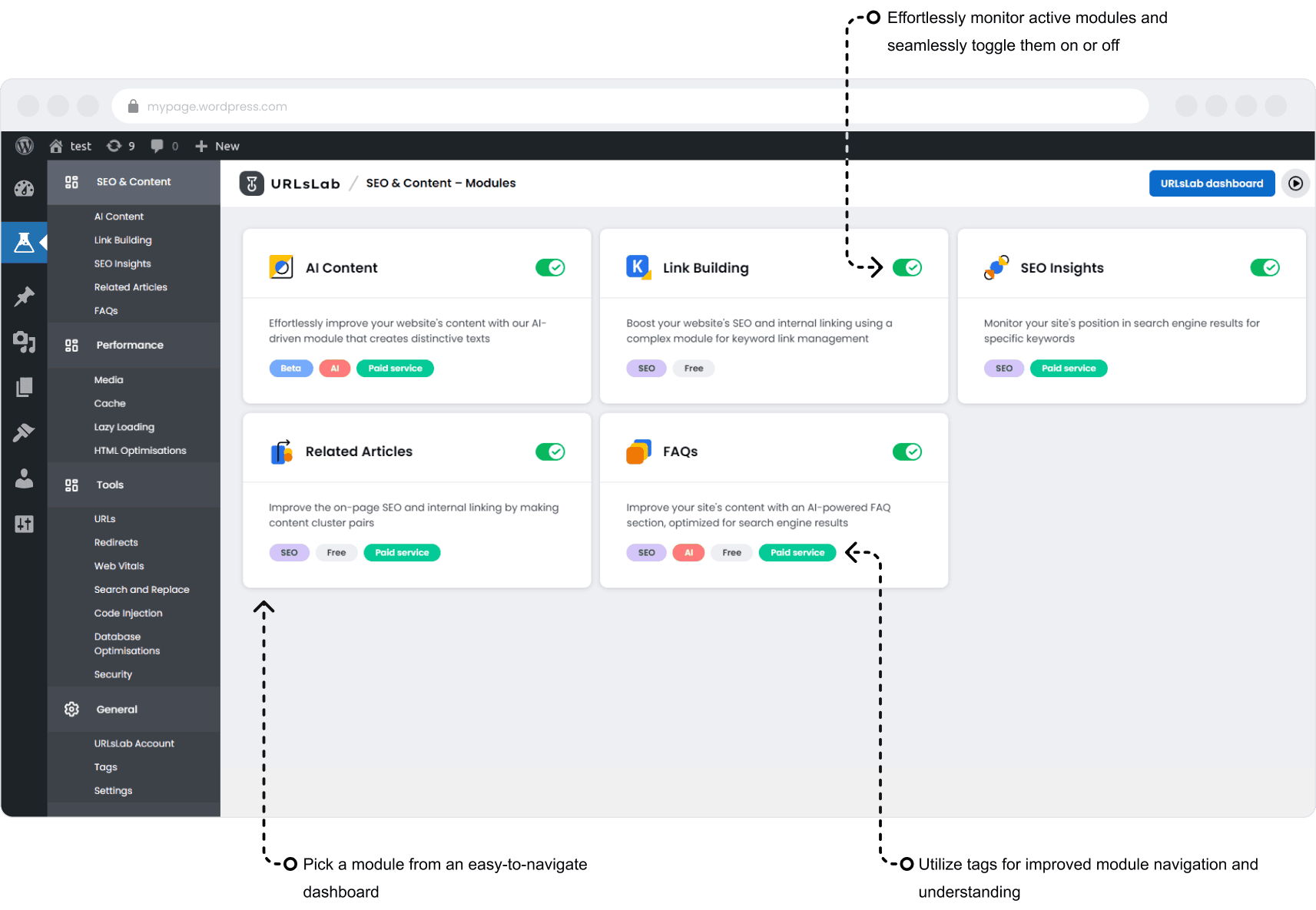Open SEO Insights in the sidebar menu
1316x910 pixels.
123,264
